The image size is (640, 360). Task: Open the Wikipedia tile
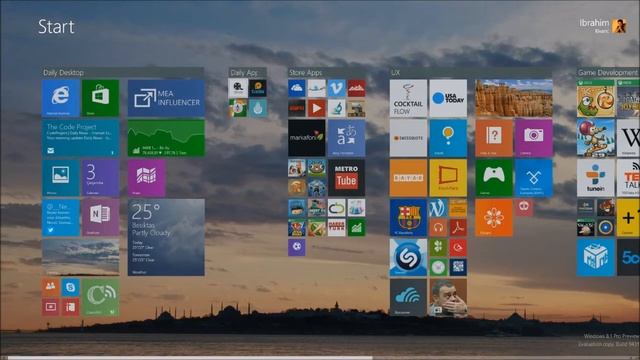click(x=628, y=138)
